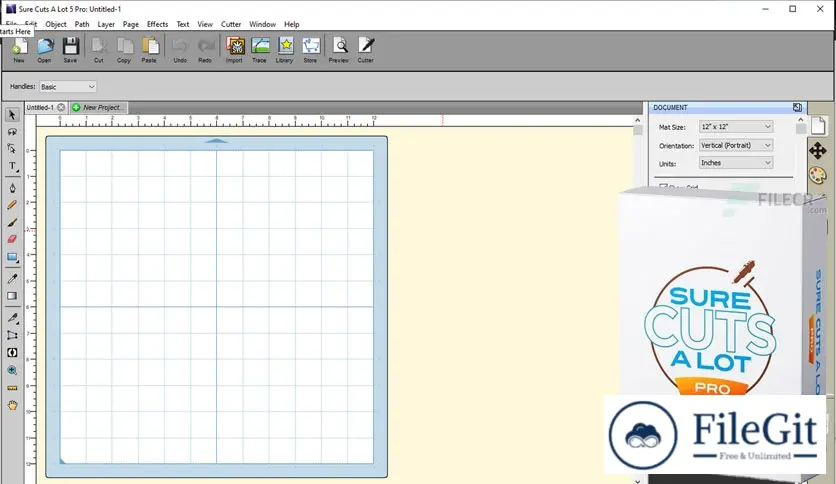
Task: Open the Window menu
Action: coord(262,24)
